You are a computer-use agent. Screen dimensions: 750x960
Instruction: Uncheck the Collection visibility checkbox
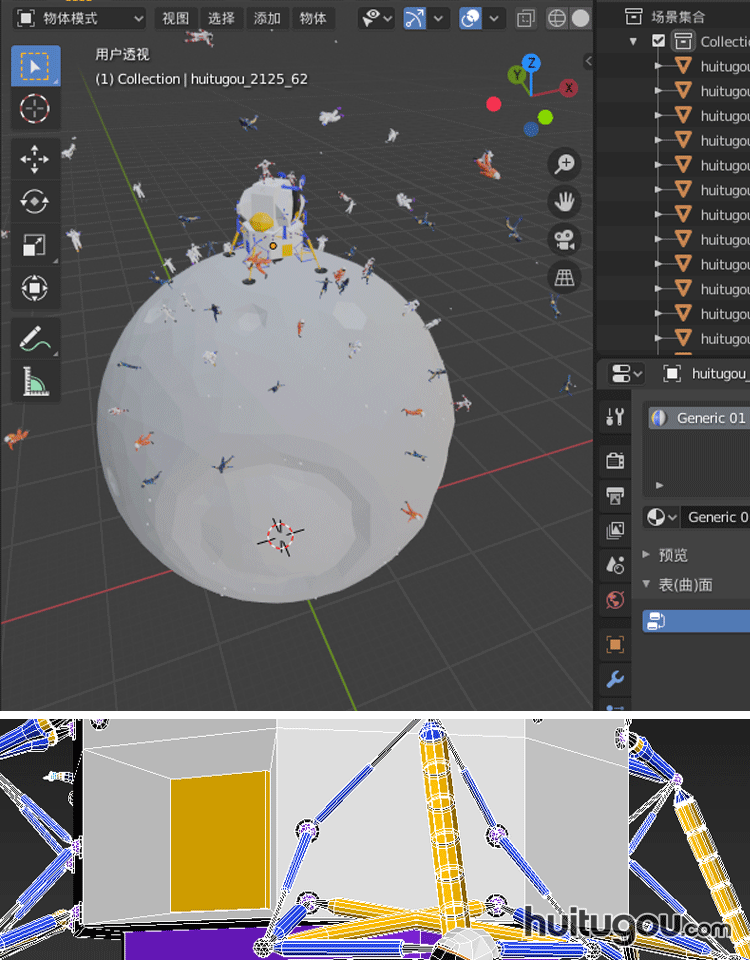pyautogui.click(x=658, y=41)
